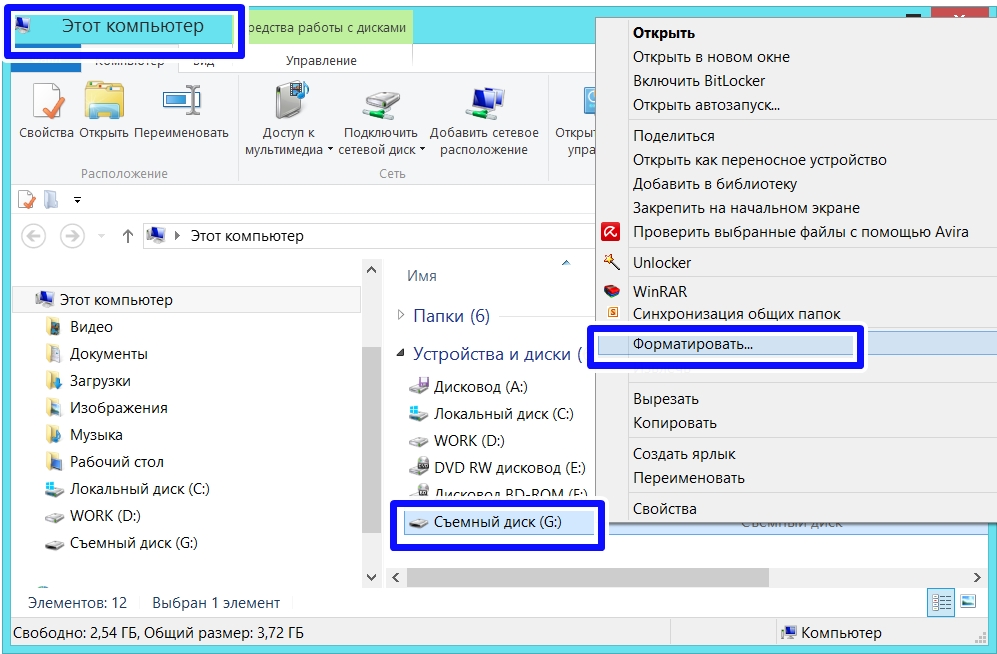This screenshot has height=654, width=997.
Task: Click the Back navigation arrow button
Action: [34, 237]
